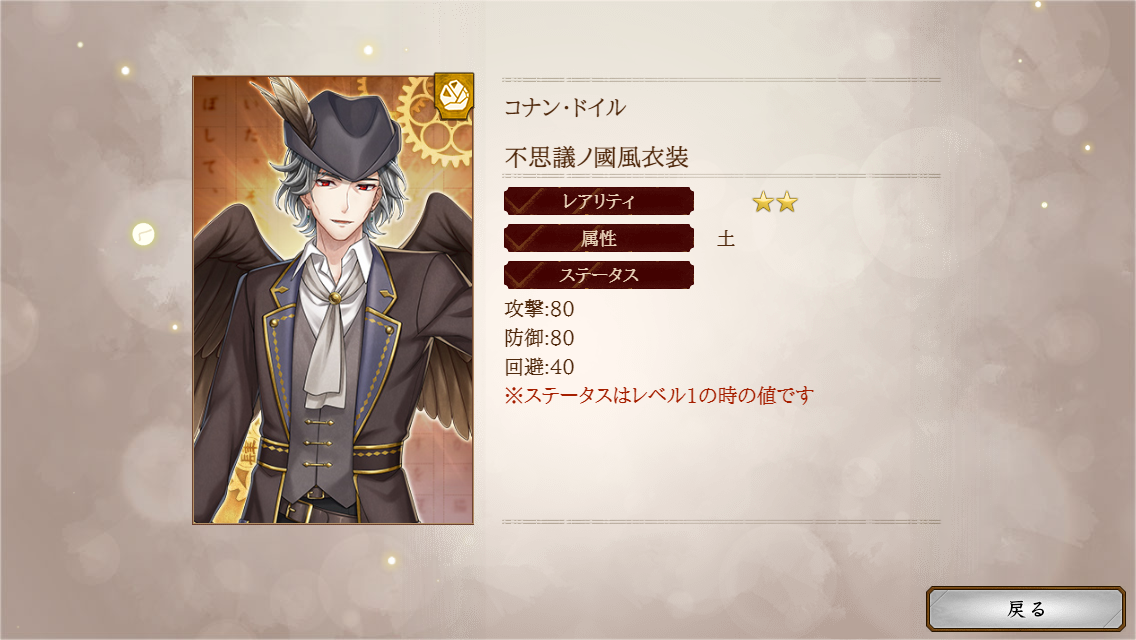
Task: Click the 属性 label banner
Action: [599, 238]
